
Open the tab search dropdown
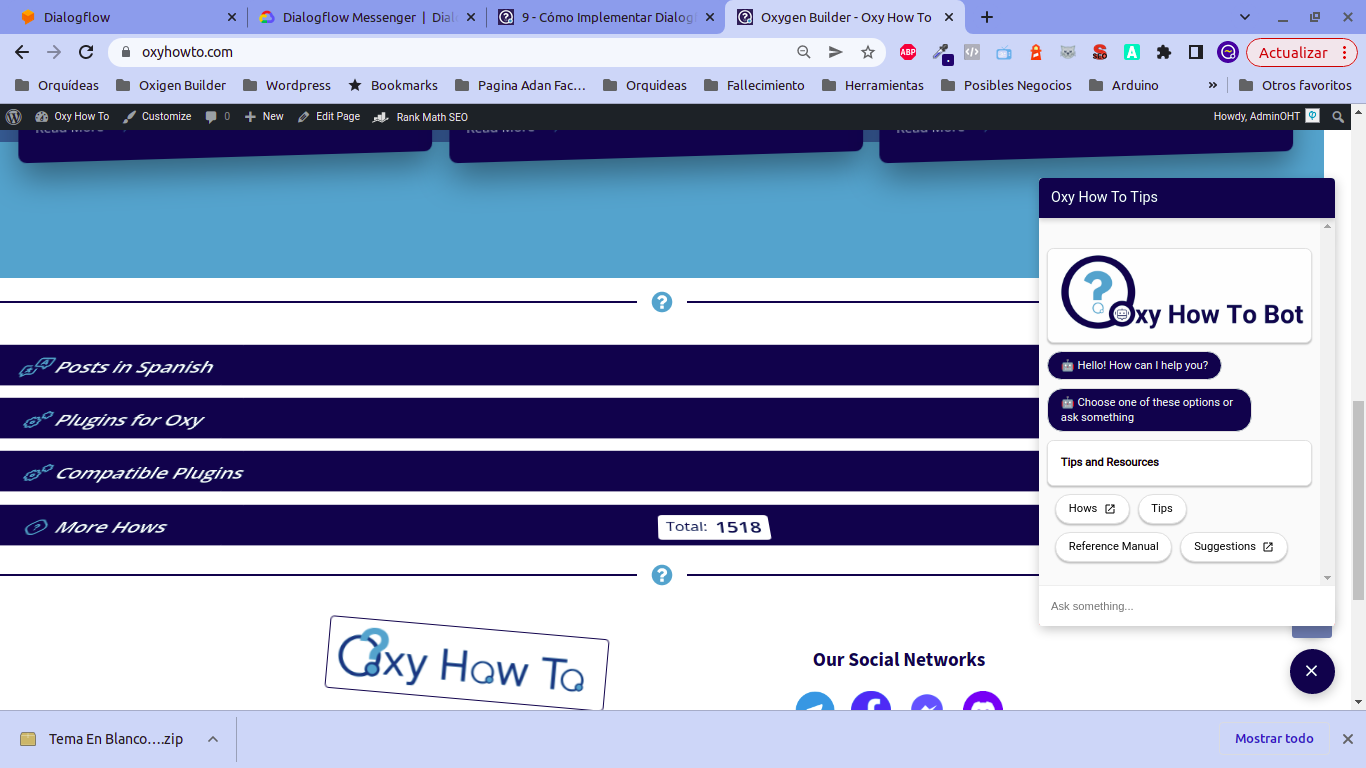pyautogui.click(x=1245, y=17)
